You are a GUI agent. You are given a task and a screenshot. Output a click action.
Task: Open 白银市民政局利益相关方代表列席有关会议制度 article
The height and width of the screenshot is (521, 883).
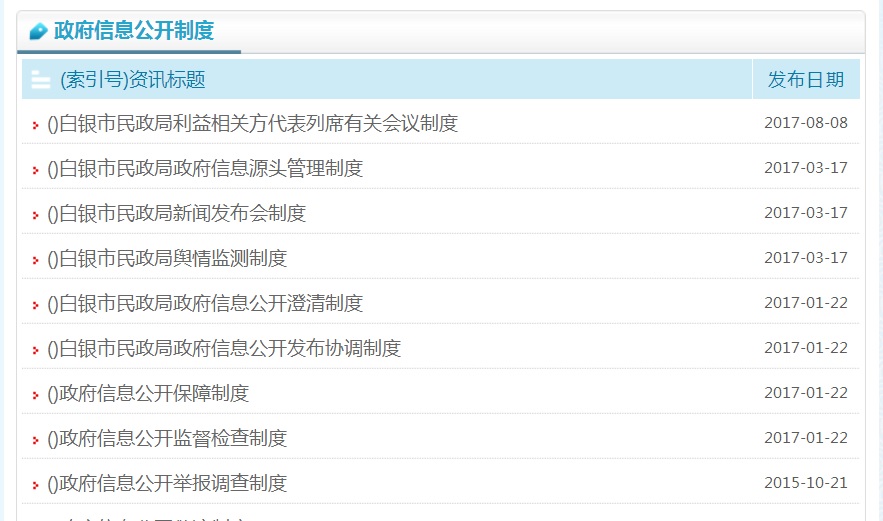click(252, 124)
